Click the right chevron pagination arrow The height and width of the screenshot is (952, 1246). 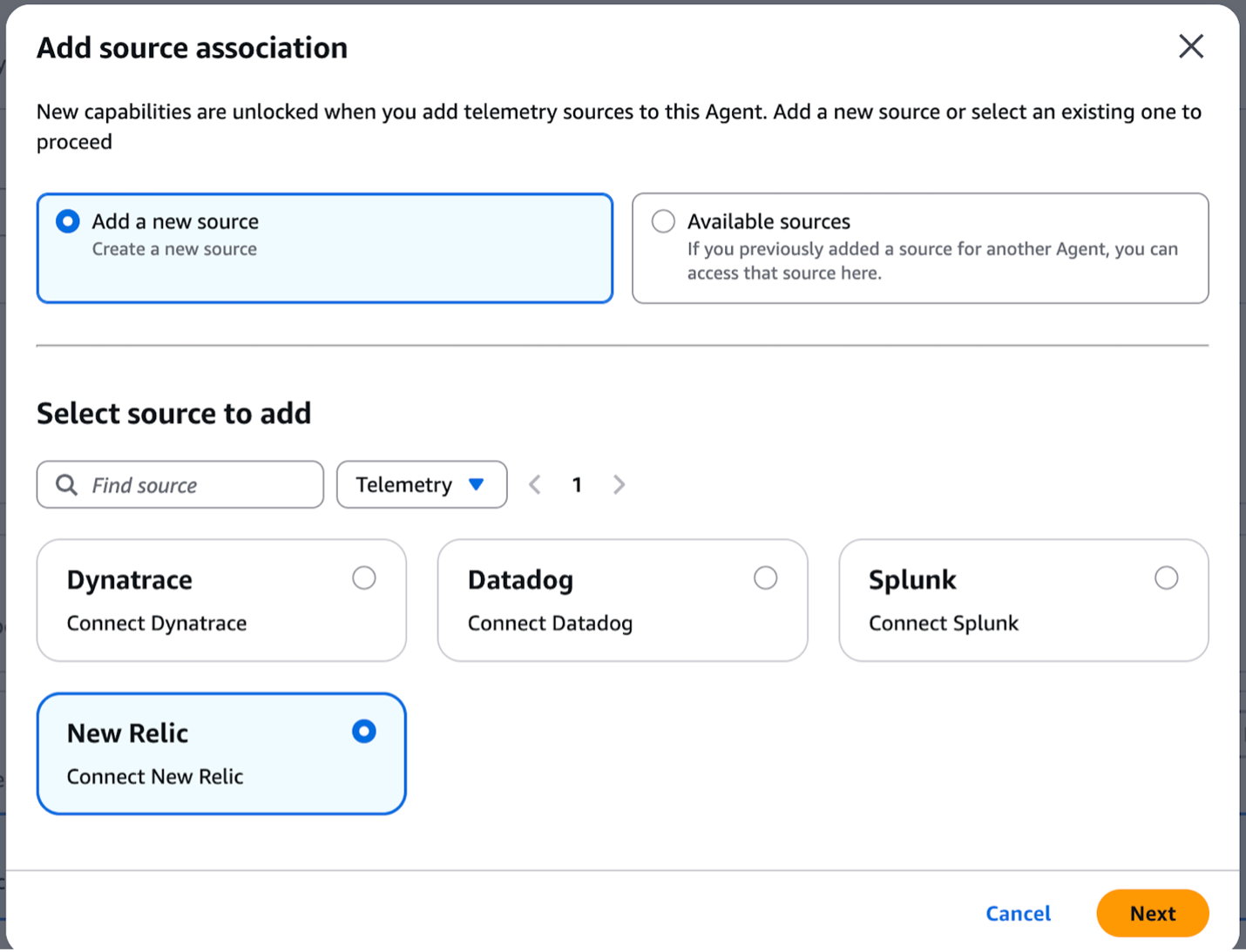tap(619, 484)
